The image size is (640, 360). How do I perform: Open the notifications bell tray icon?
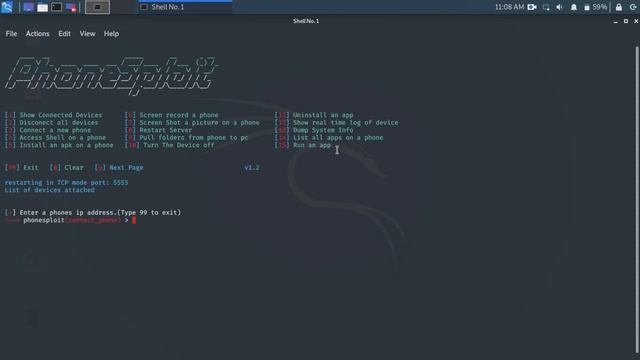point(574,7)
